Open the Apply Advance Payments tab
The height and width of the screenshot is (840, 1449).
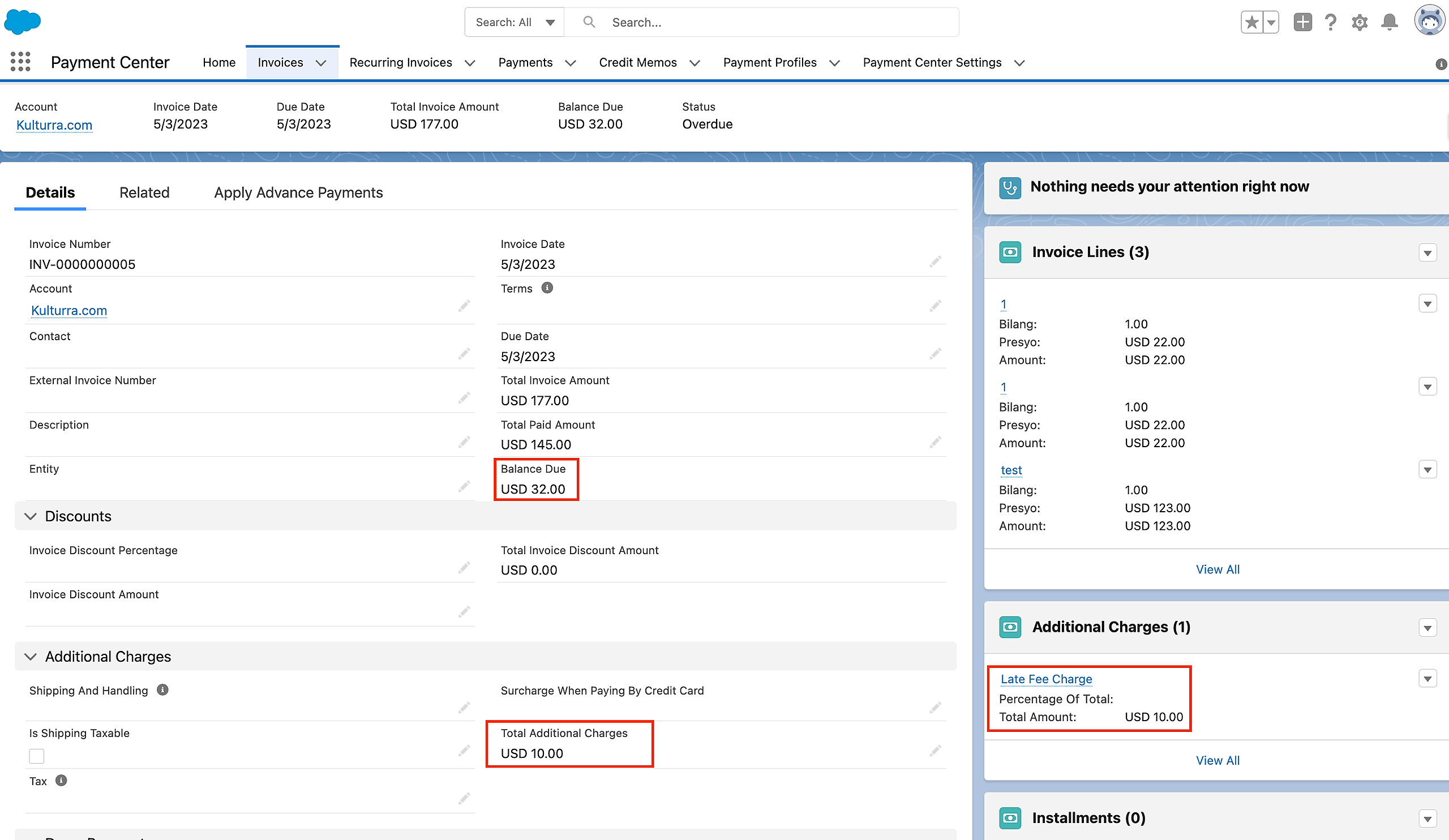[x=298, y=192]
